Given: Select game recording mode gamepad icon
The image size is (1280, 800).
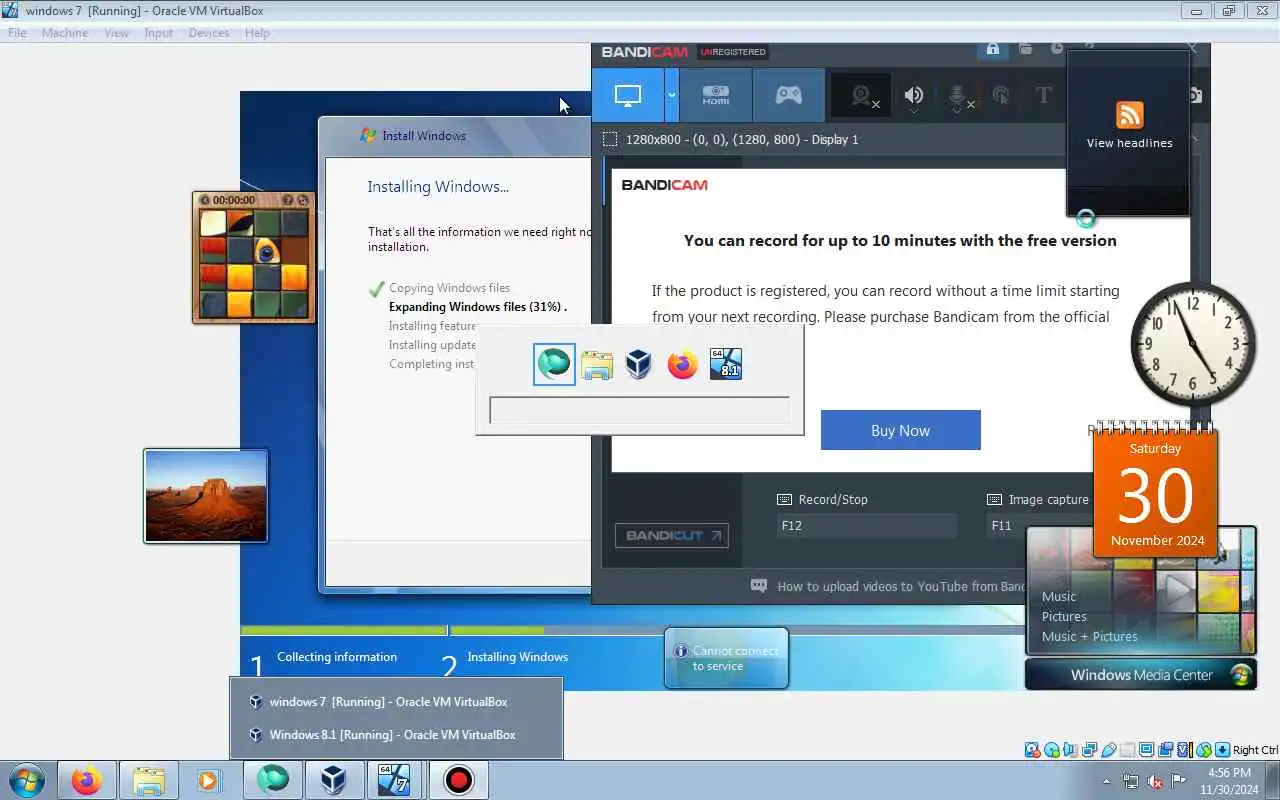Looking at the screenshot, I should [x=789, y=96].
